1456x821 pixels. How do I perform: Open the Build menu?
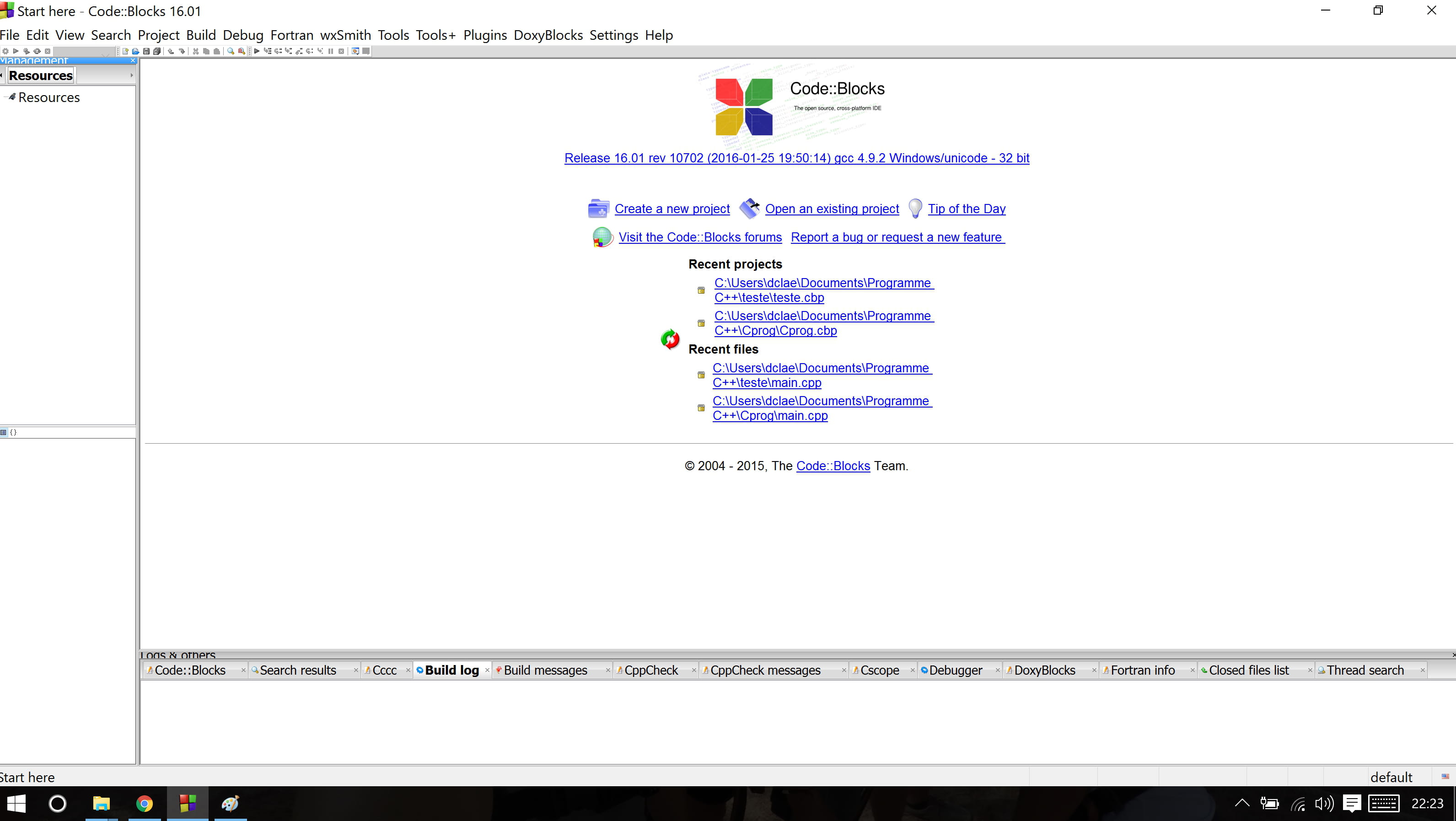pos(201,35)
